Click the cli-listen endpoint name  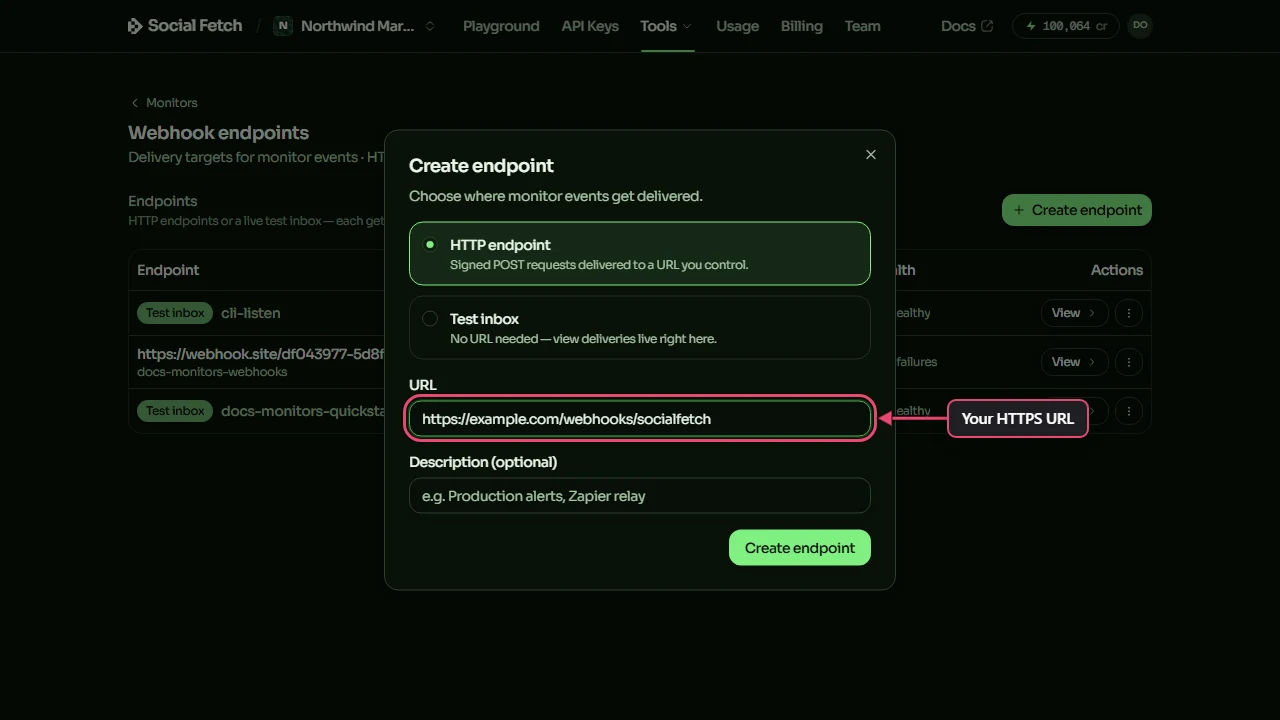[x=251, y=313]
